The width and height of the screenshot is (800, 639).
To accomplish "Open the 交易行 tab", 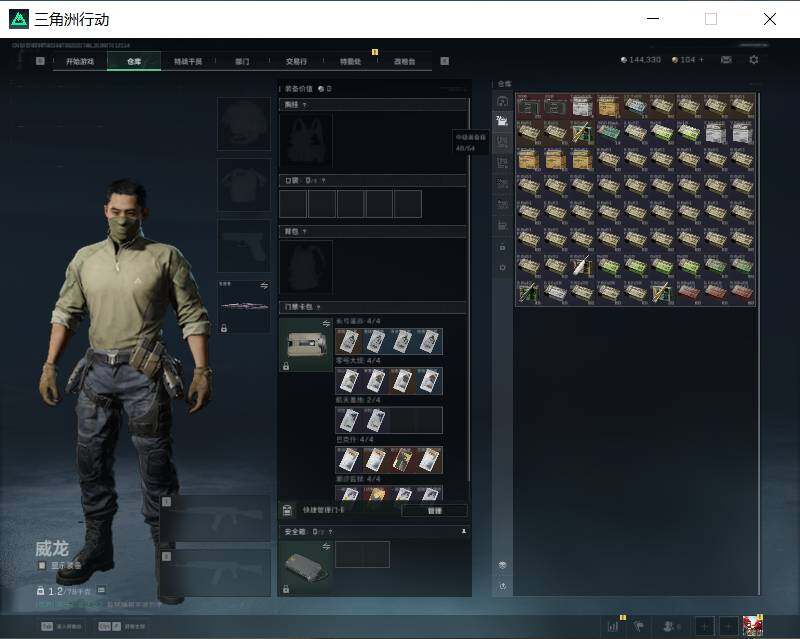I will click(x=296, y=61).
